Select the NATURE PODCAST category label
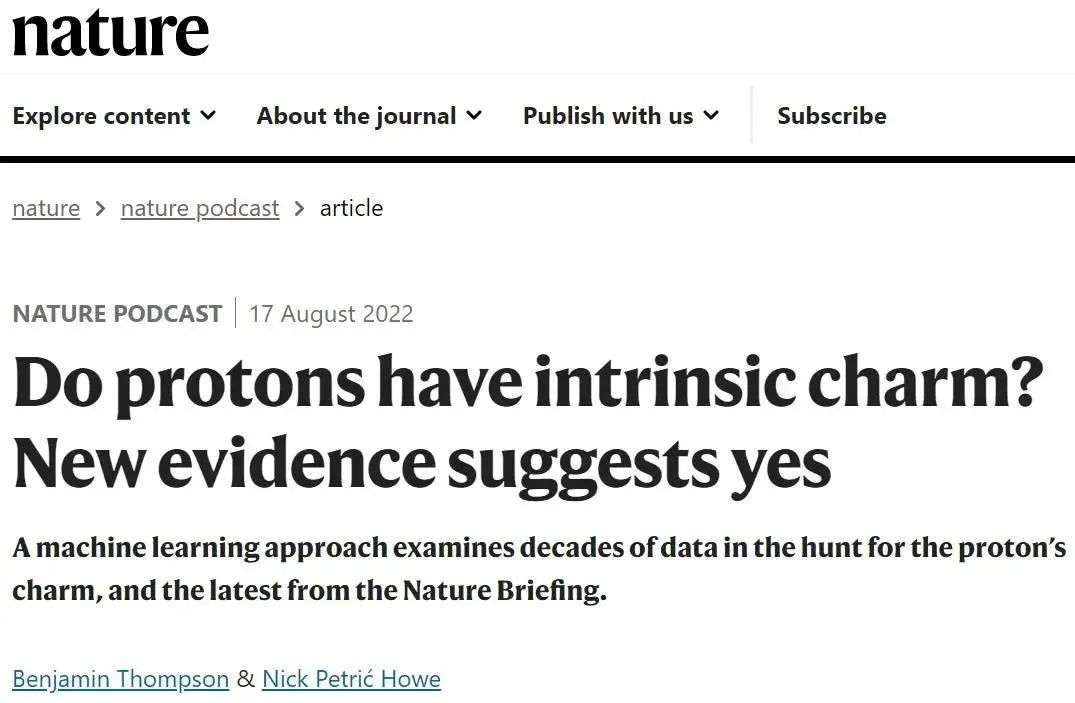The width and height of the screenshot is (1075, 703). pyautogui.click(x=117, y=313)
